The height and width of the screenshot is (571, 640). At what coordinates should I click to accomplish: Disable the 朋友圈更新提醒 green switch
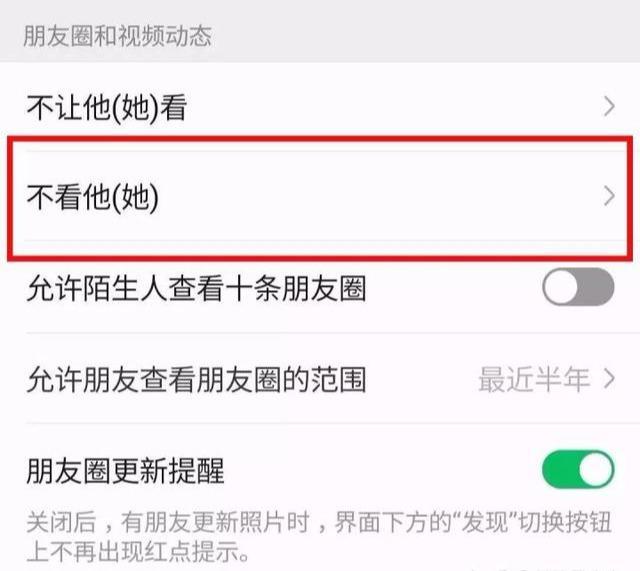coord(578,469)
